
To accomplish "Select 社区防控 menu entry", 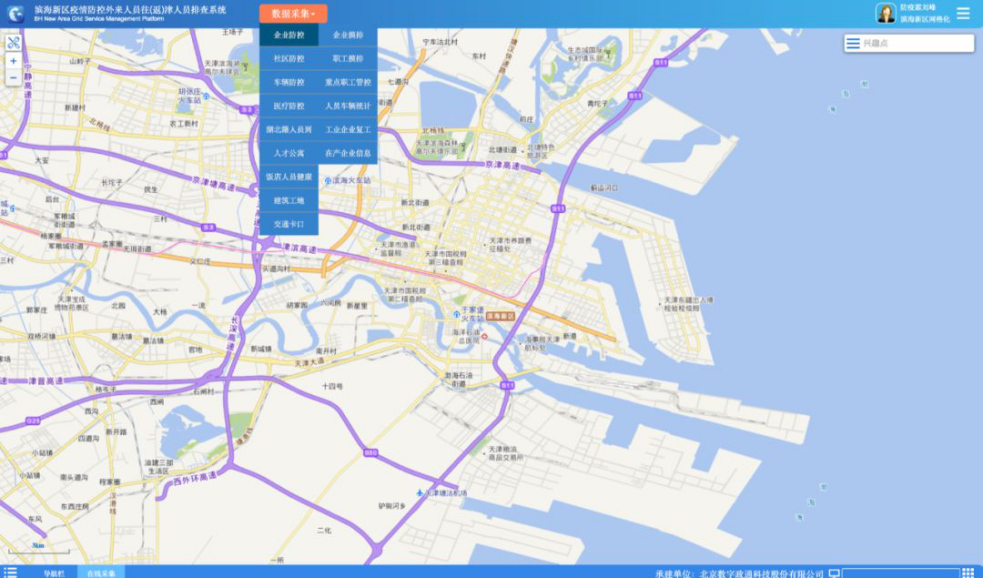I will pos(289,59).
